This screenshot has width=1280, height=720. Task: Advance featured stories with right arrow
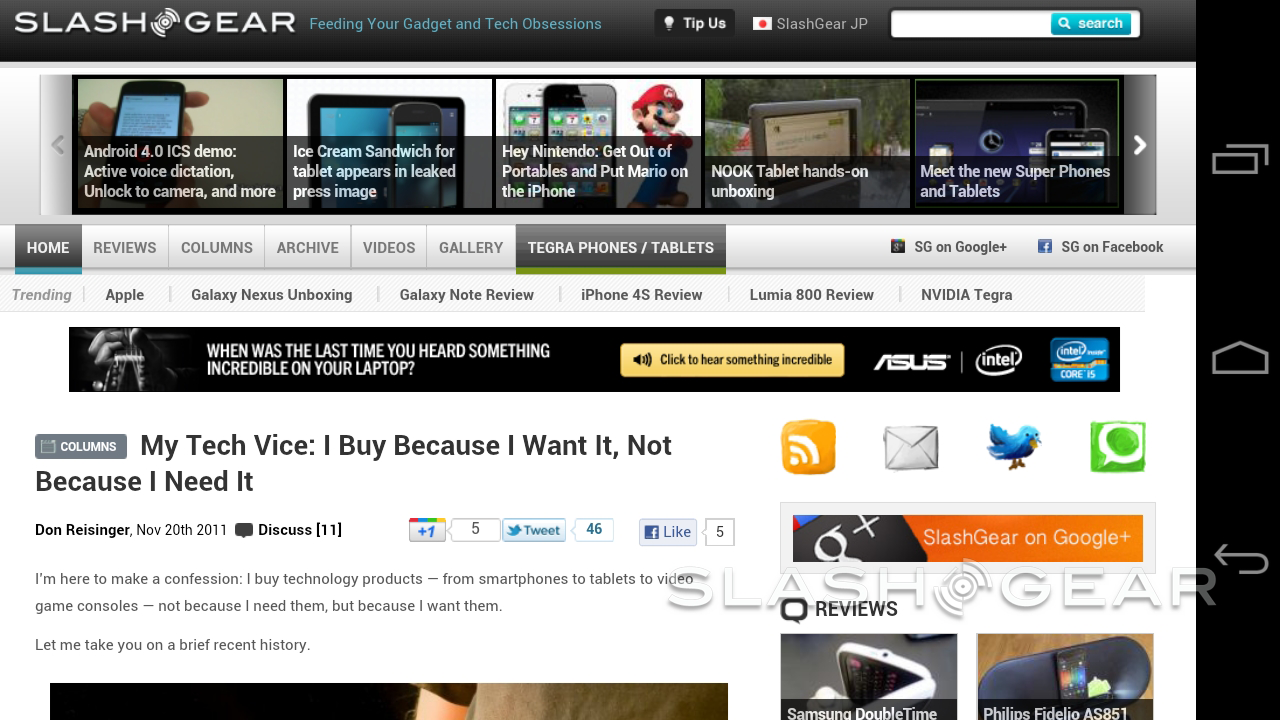pos(1140,145)
